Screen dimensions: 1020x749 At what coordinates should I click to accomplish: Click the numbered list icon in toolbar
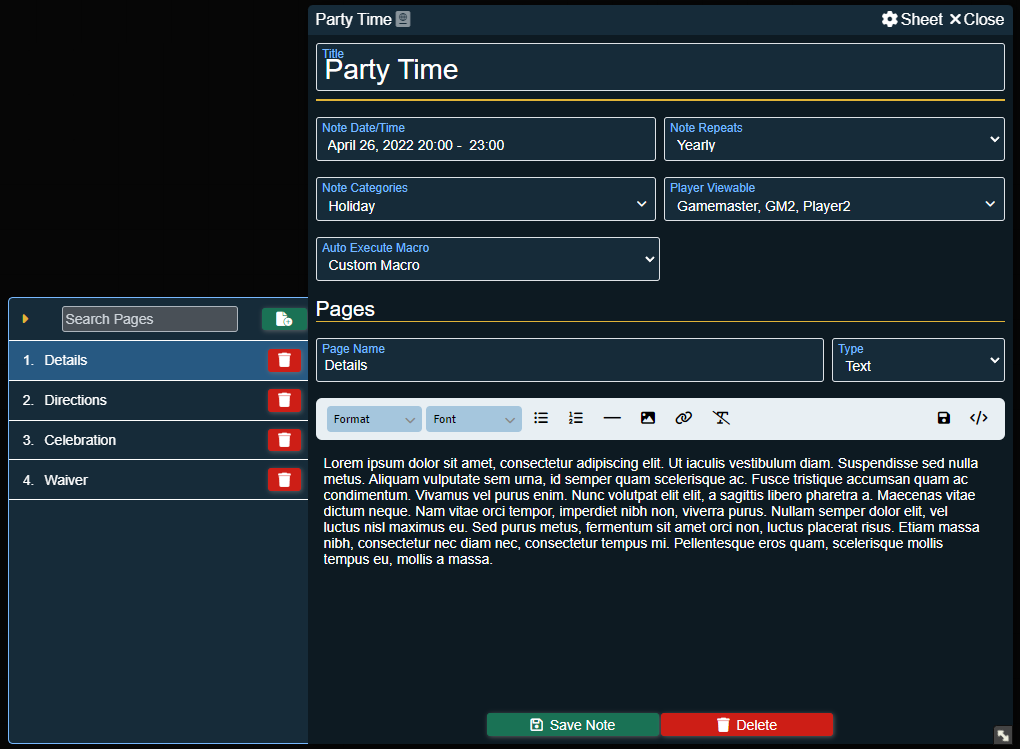coord(576,418)
